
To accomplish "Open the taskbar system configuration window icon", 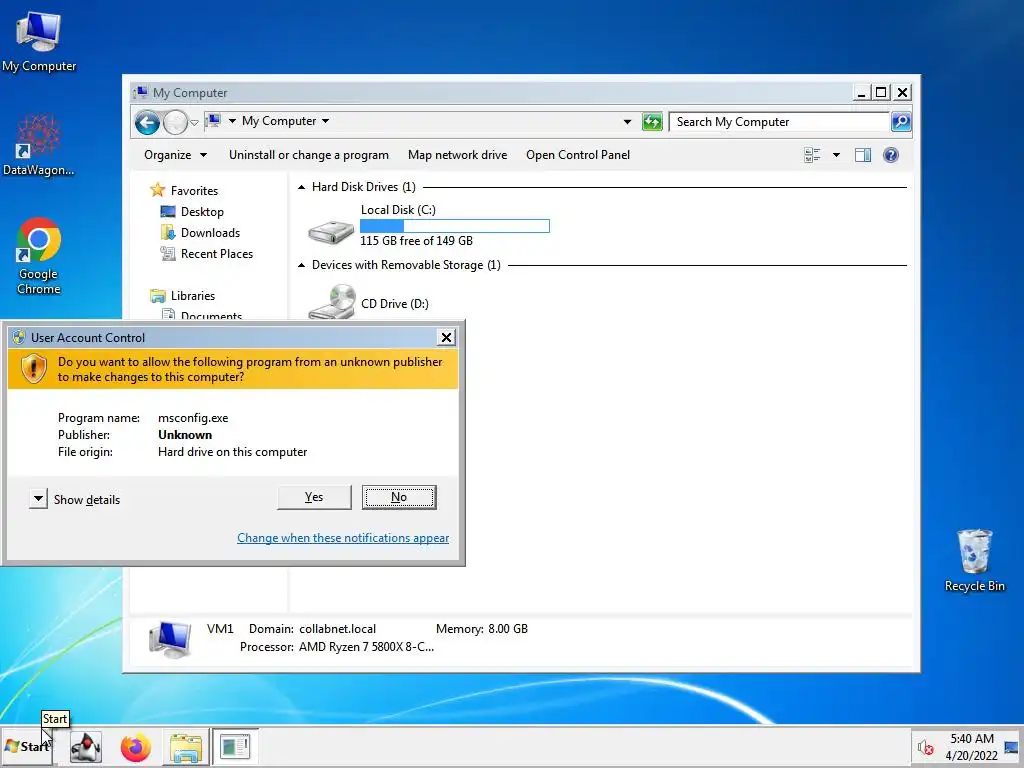I will (x=235, y=746).
